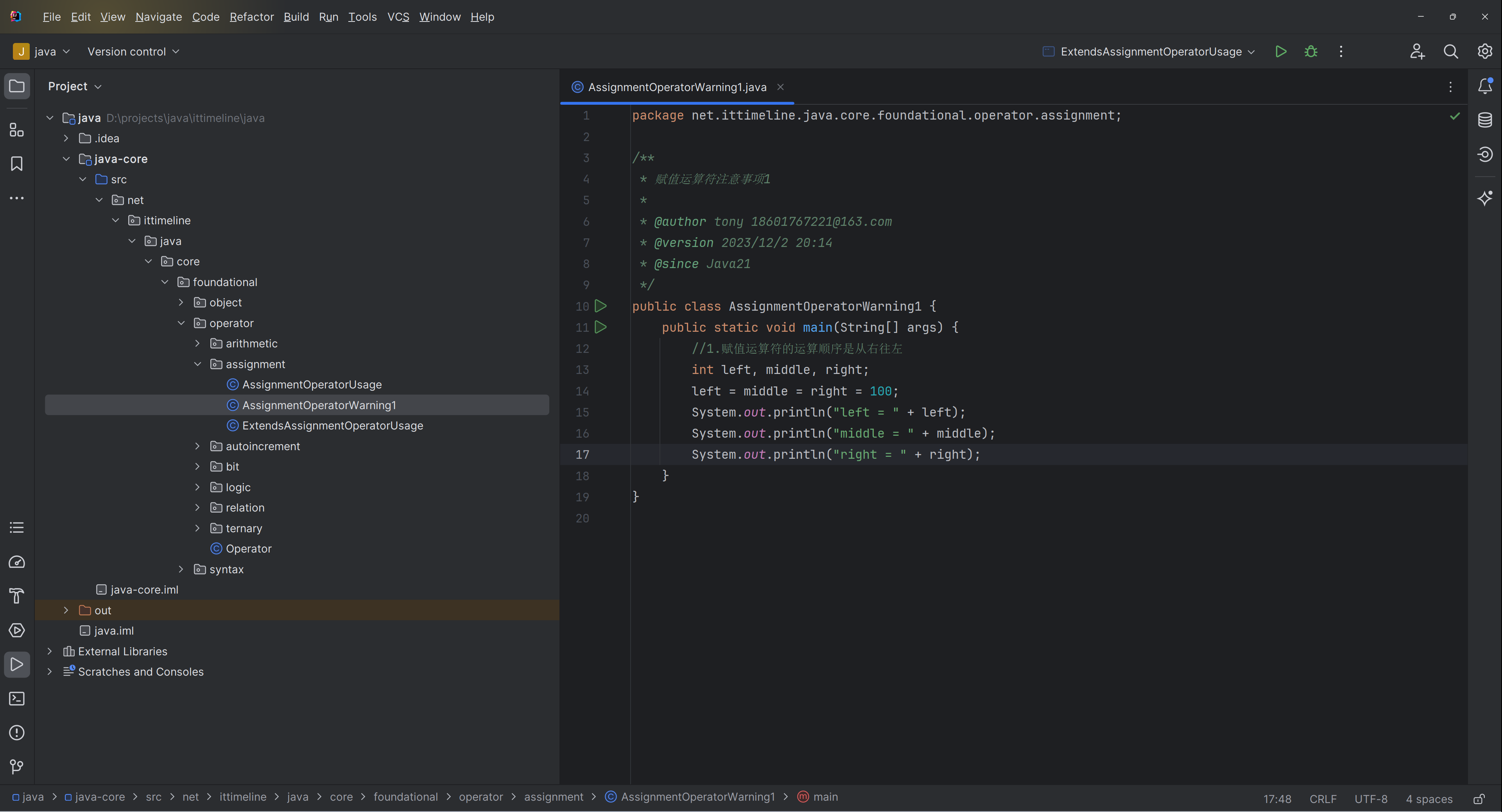Open the Build menu

coord(296,17)
